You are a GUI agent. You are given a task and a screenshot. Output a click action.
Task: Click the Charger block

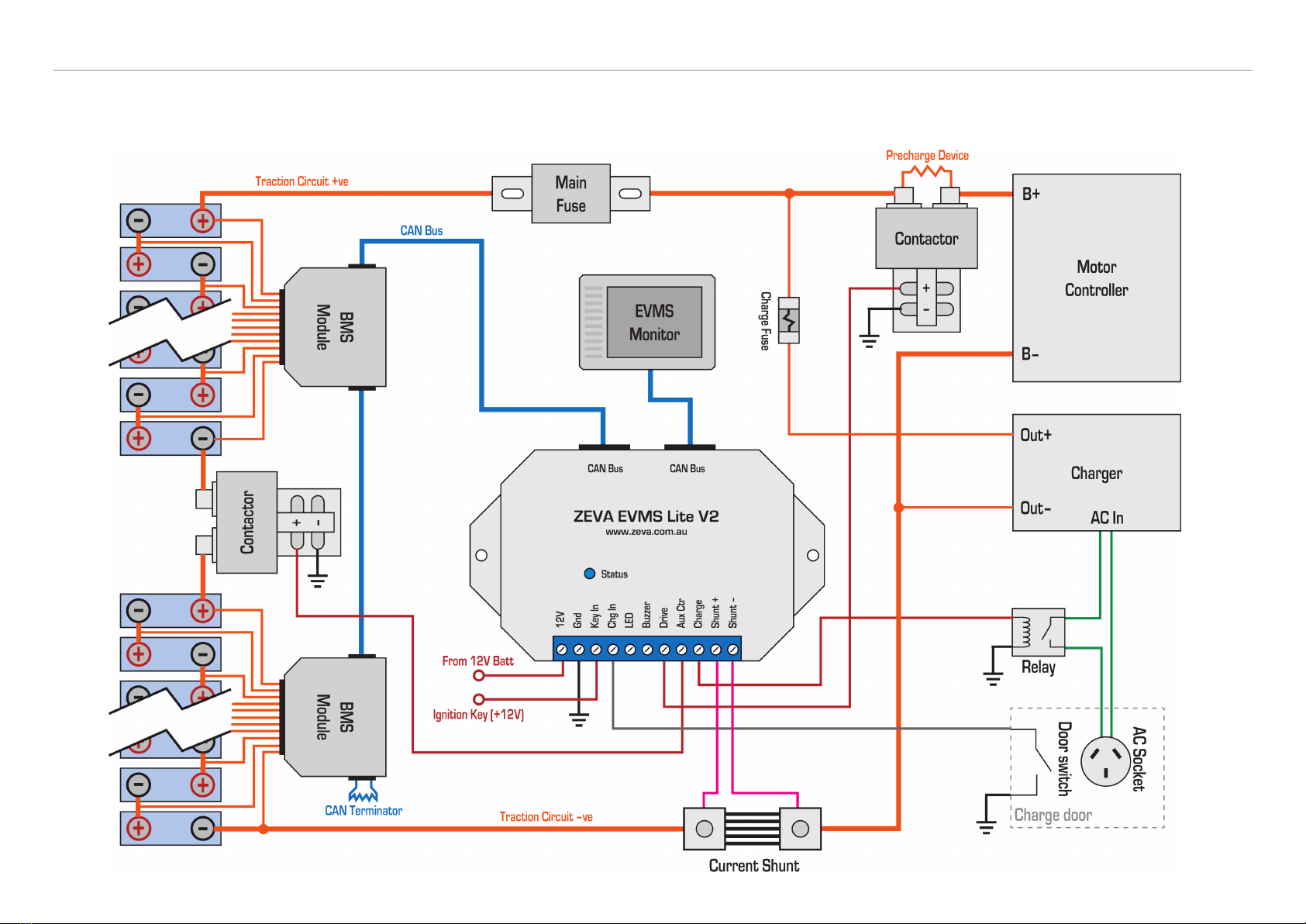pyautogui.click(x=1096, y=473)
